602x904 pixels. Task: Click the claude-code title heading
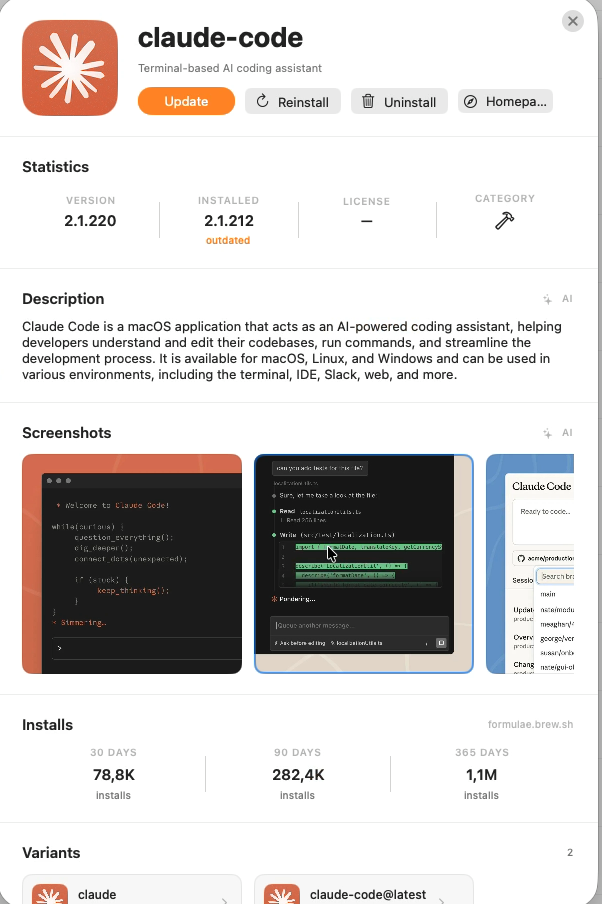click(x=220, y=38)
